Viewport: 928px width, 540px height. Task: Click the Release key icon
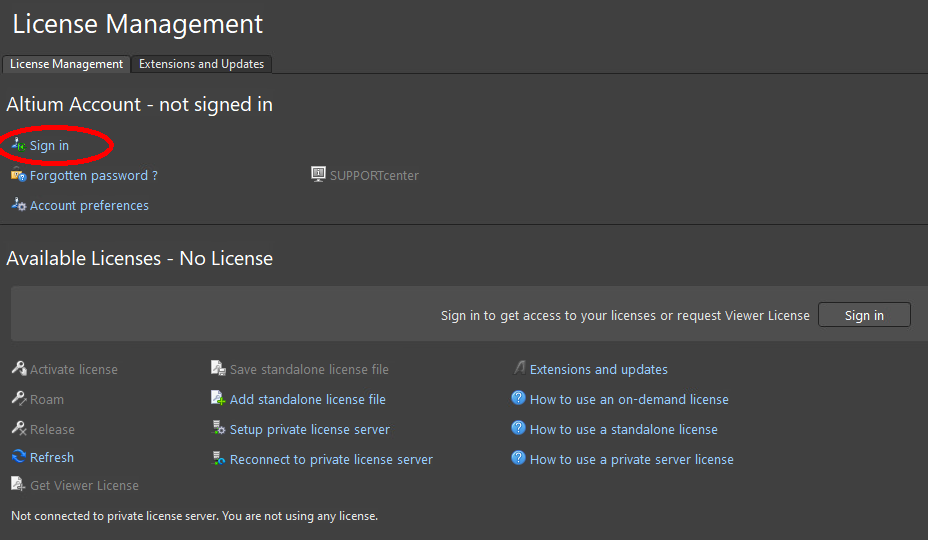pyautogui.click(x=19, y=428)
